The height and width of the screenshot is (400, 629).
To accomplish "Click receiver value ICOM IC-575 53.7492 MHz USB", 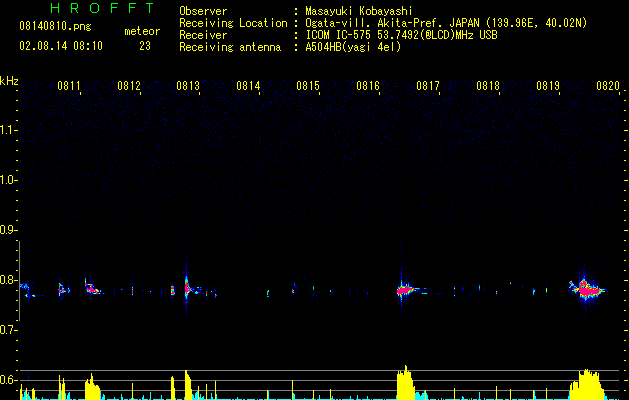I will point(401,35).
